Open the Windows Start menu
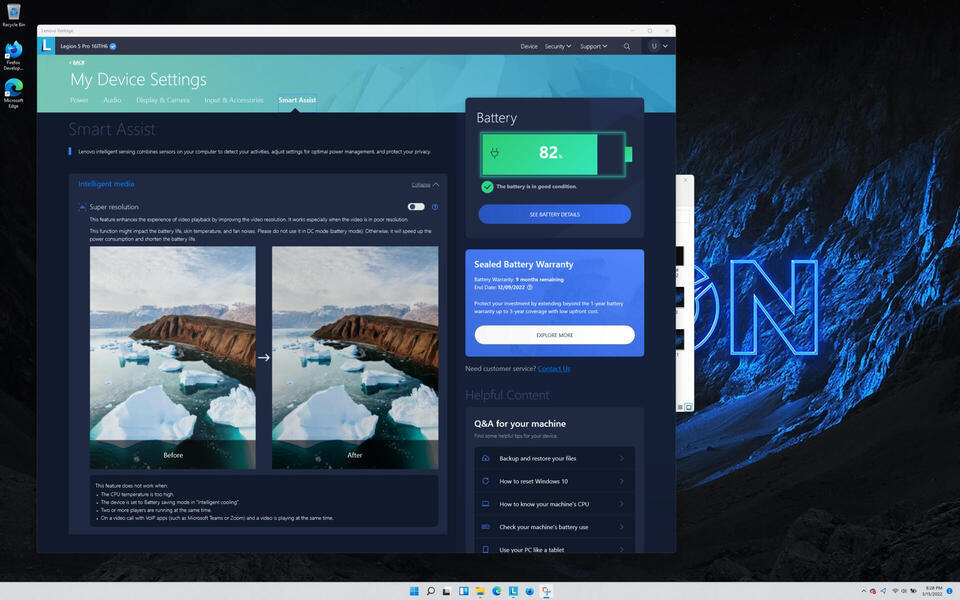This screenshot has height=600, width=960. (414, 591)
